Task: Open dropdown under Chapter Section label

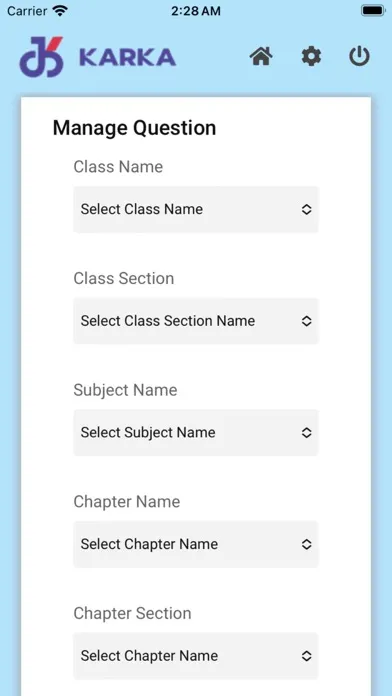Action: tap(196, 656)
